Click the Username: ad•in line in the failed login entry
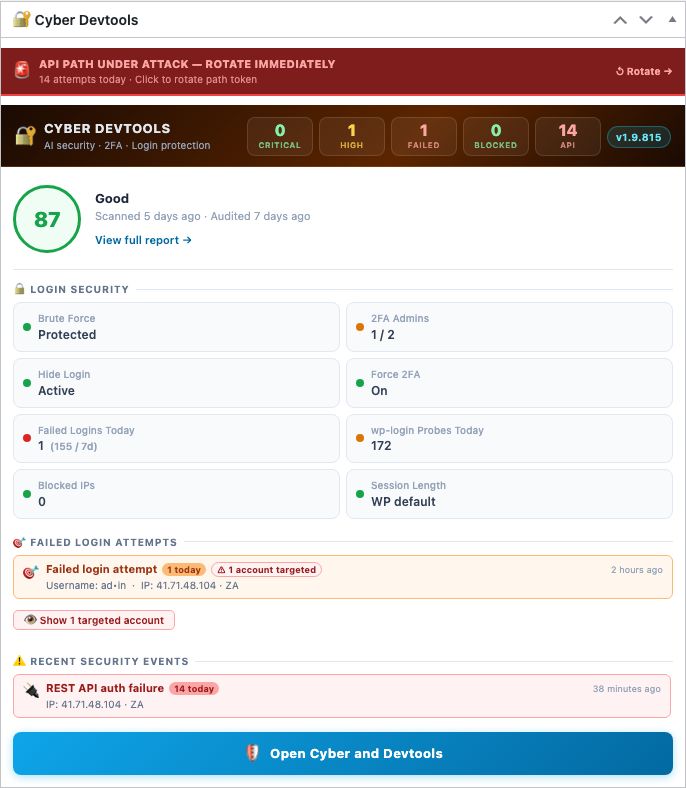 (86, 585)
